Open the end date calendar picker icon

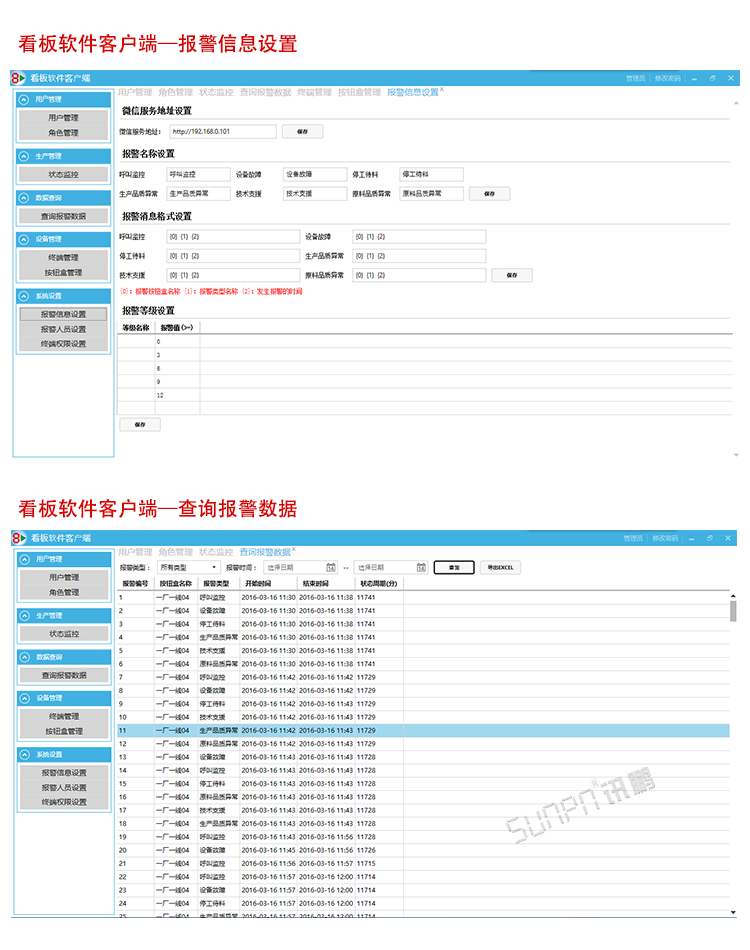click(421, 567)
